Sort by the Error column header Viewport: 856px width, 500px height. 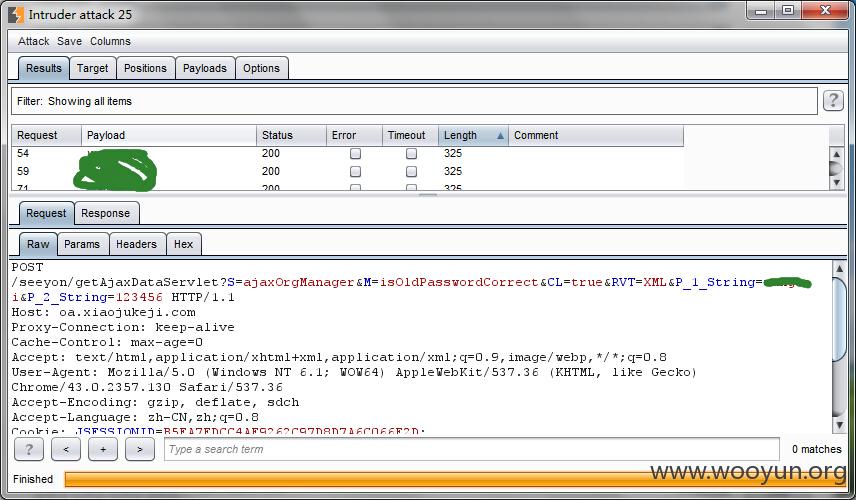(x=354, y=135)
